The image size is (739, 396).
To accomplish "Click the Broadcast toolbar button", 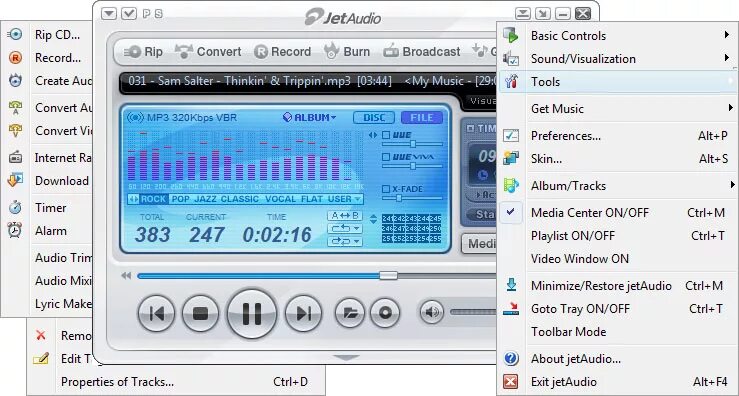I will tap(421, 51).
